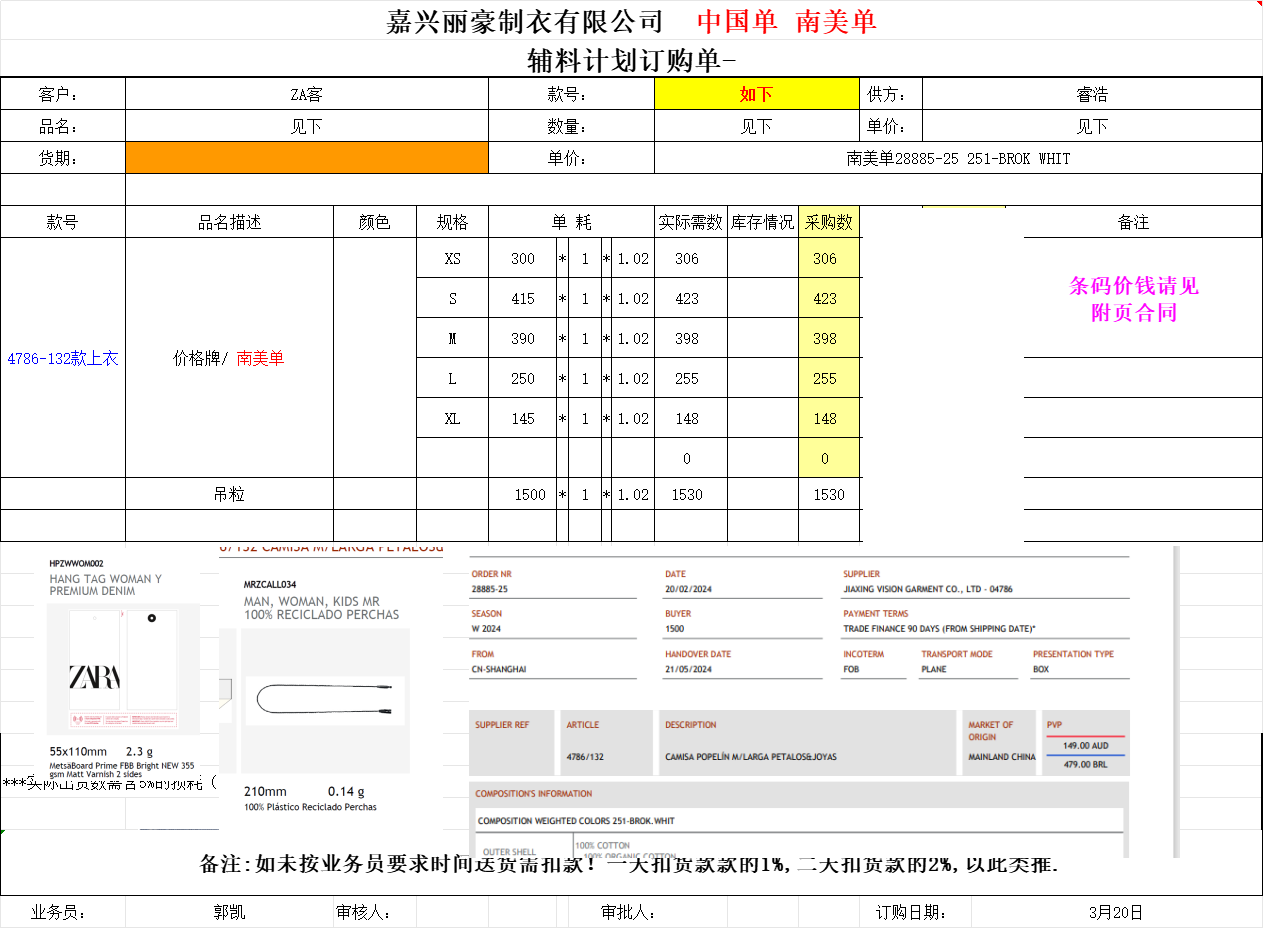This screenshot has height=928, width=1263.
Task: Select the 210mm hanger loop string image
Action: point(325,697)
